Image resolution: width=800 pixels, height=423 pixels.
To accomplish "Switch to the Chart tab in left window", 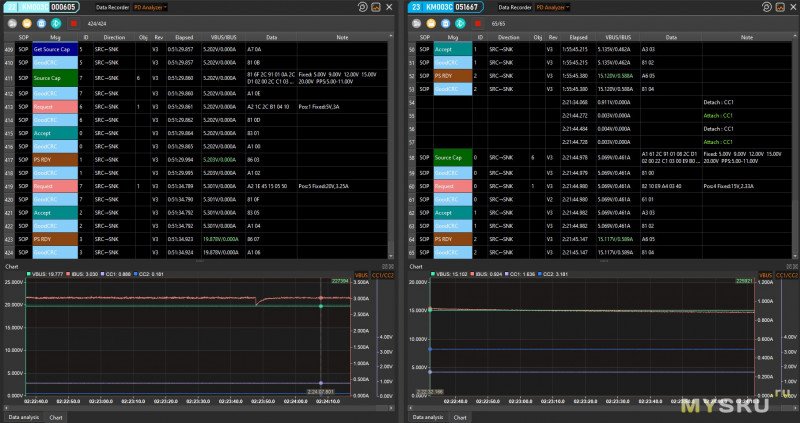I will (55, 416).
